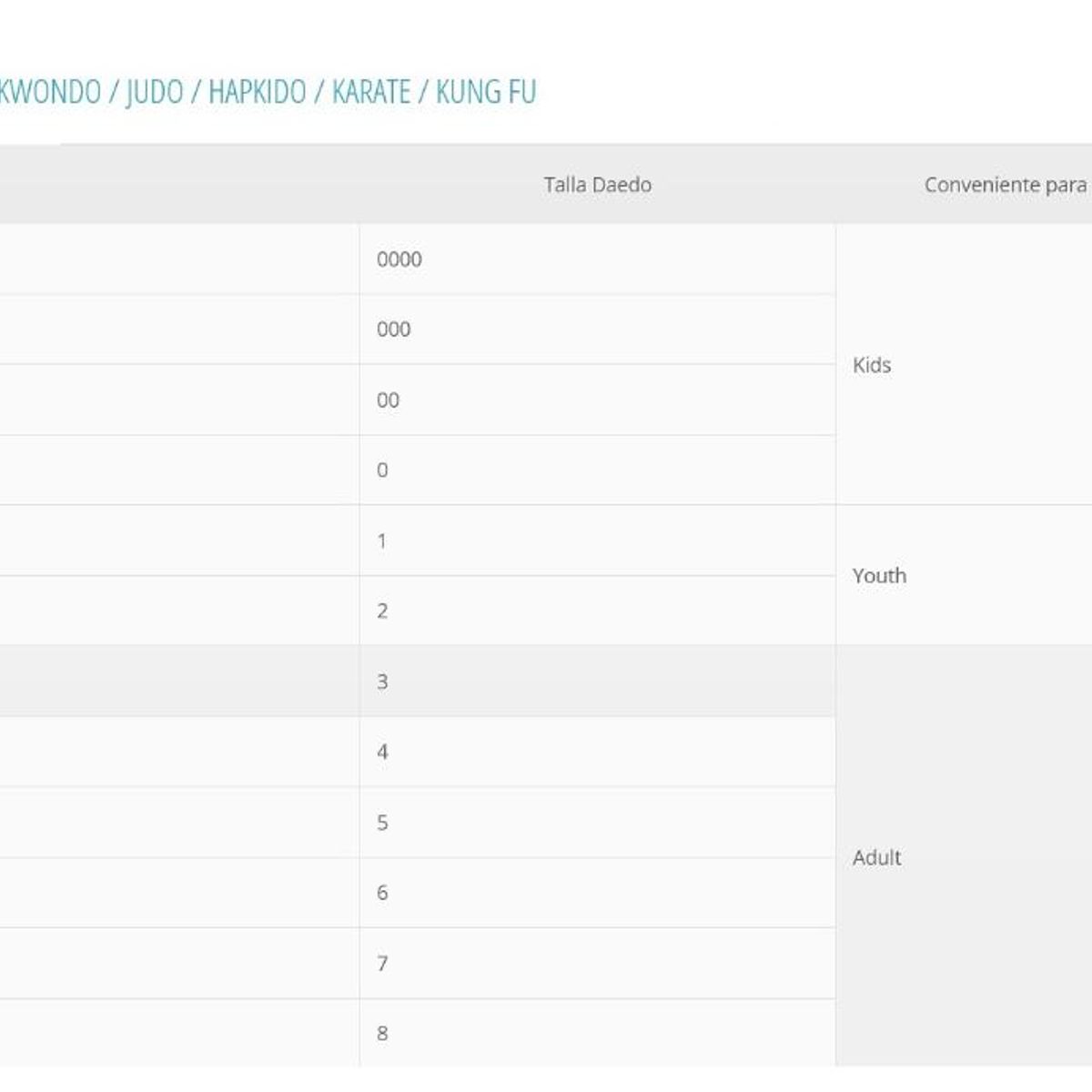The image size is (1092, 1092).
Task: Click the word KARATE in the heading
Action: (371, 92)
